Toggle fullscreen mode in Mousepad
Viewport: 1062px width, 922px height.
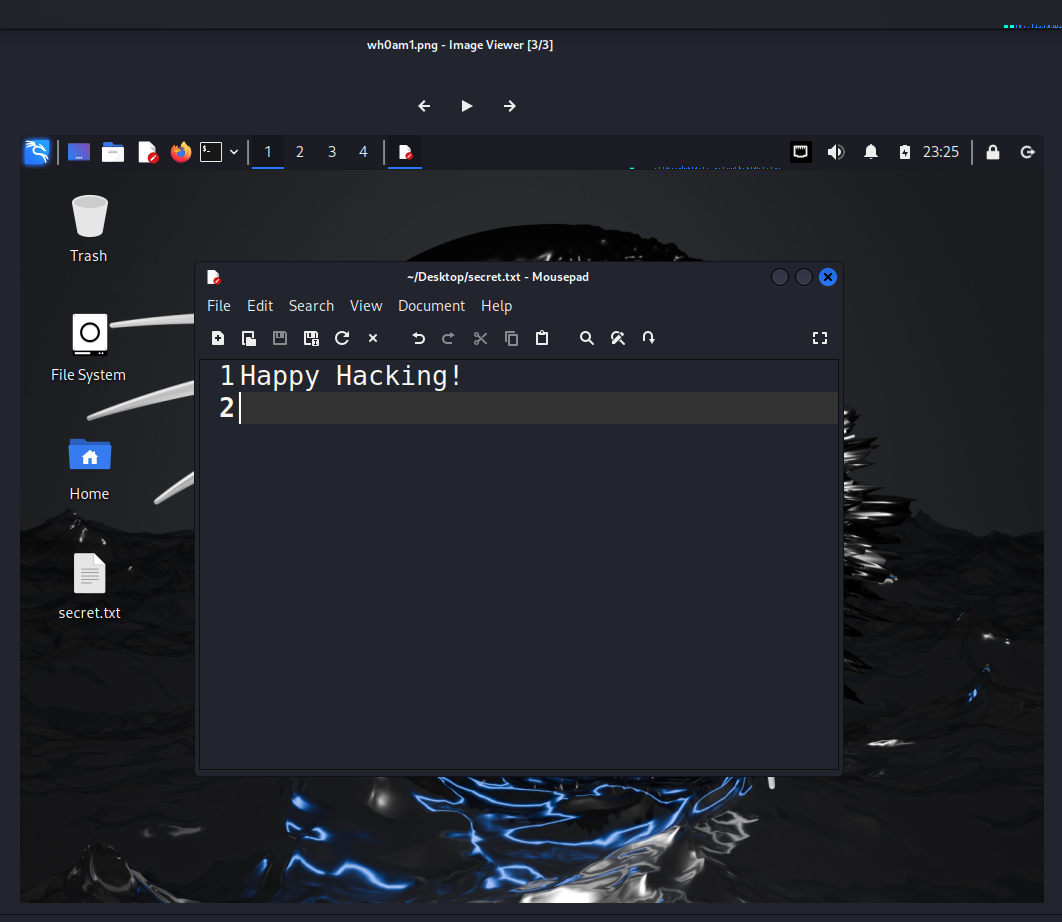point(820,338)
